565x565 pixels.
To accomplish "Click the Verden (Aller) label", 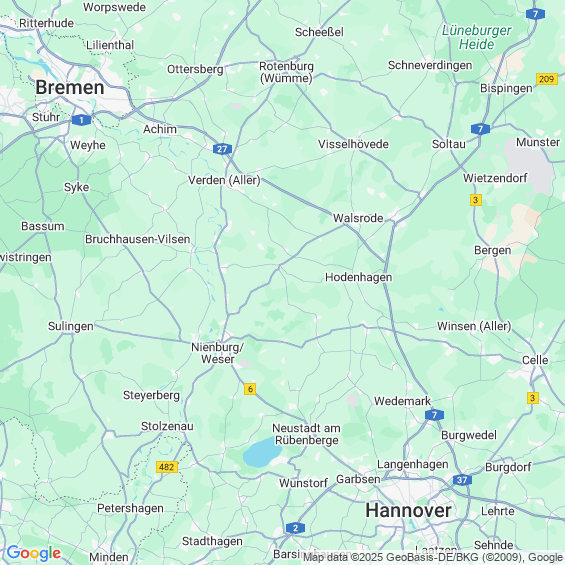I will click(x=224, y=180).
